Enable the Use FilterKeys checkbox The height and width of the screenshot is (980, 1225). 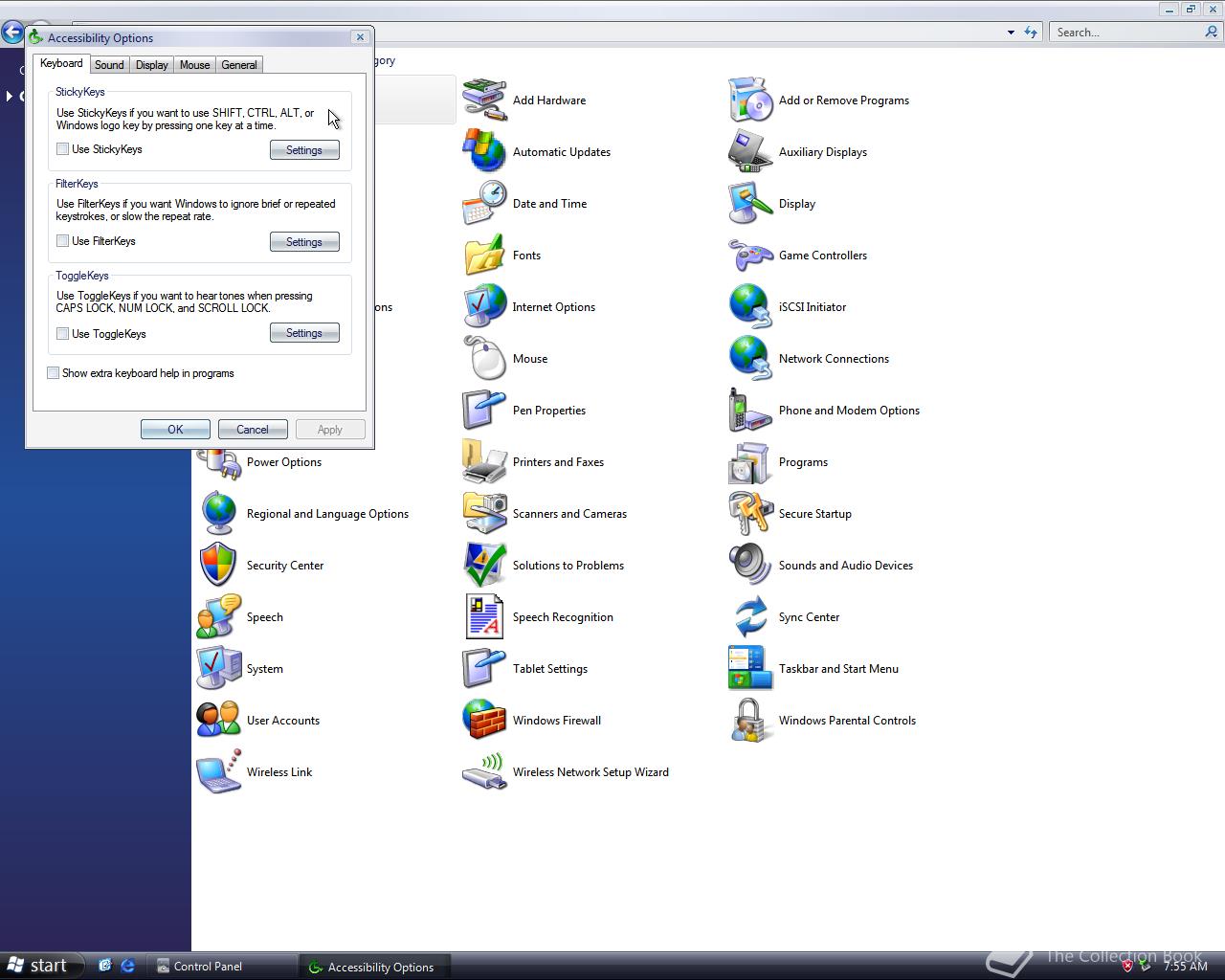tap(63, 241)
